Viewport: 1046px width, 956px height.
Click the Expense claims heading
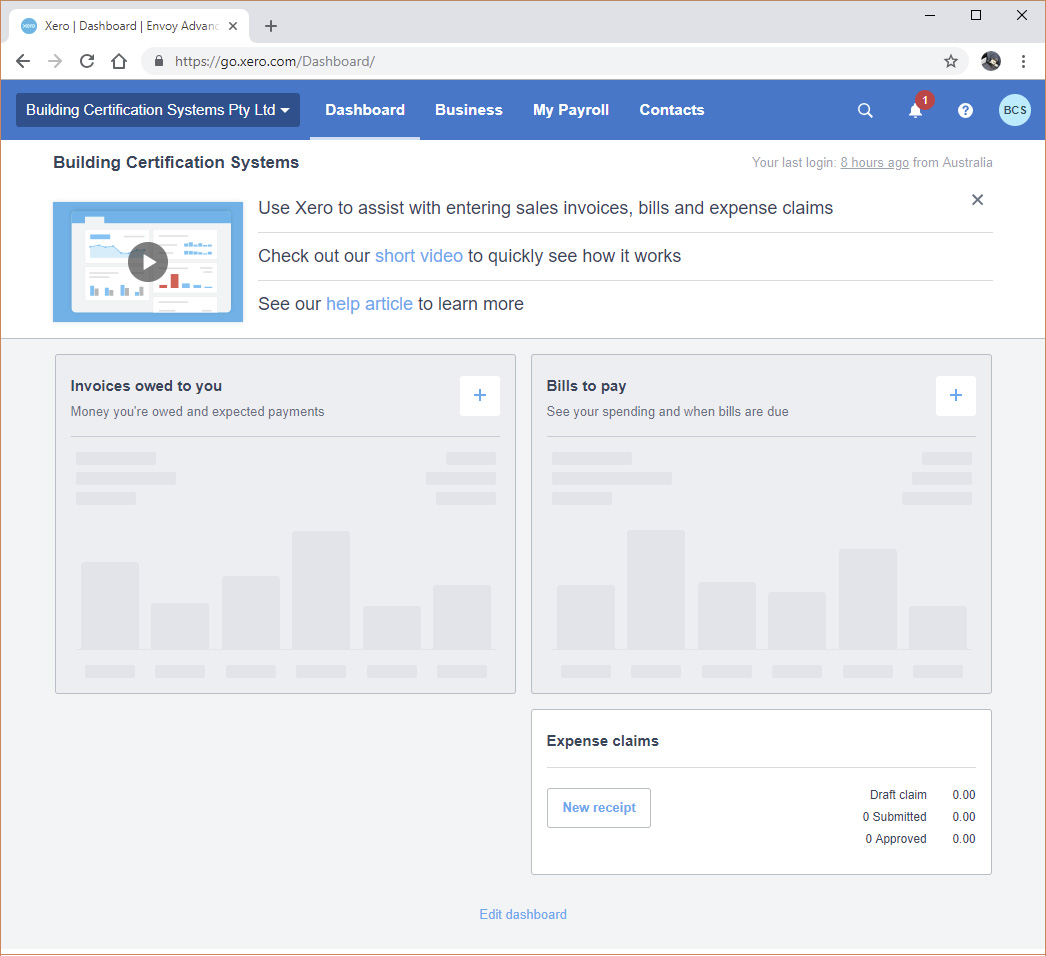click(x=602, y=741)
